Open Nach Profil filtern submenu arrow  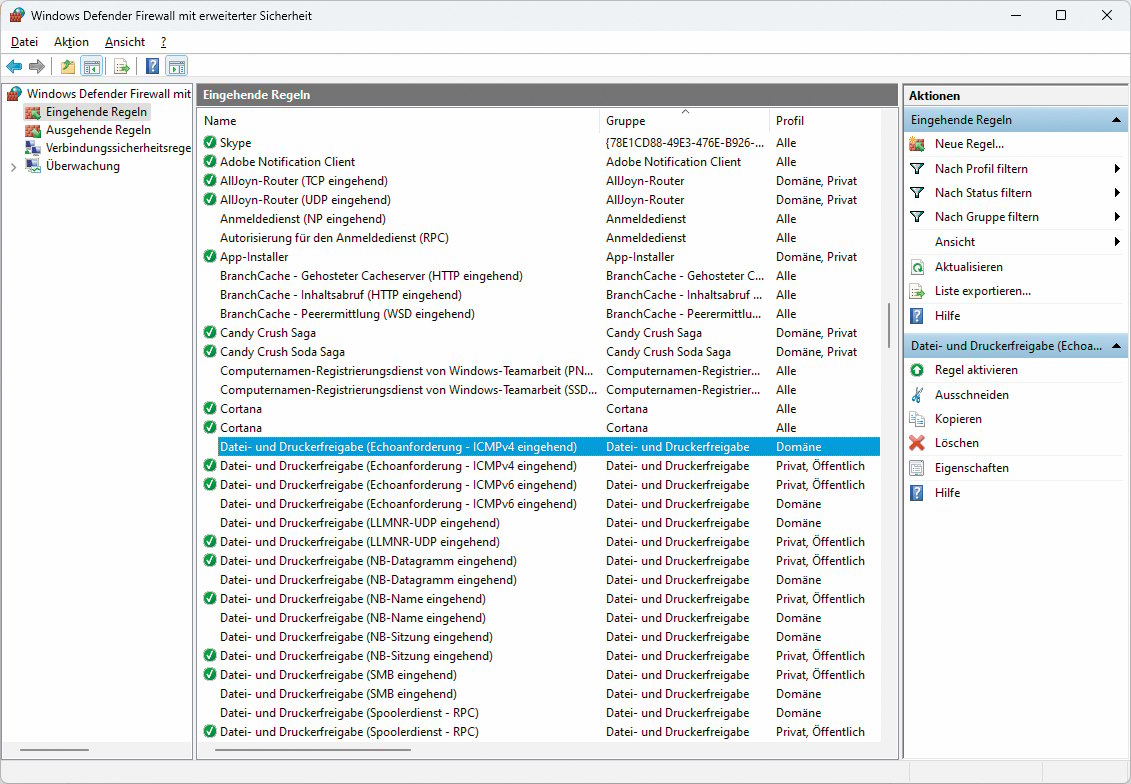point(1117,169)
